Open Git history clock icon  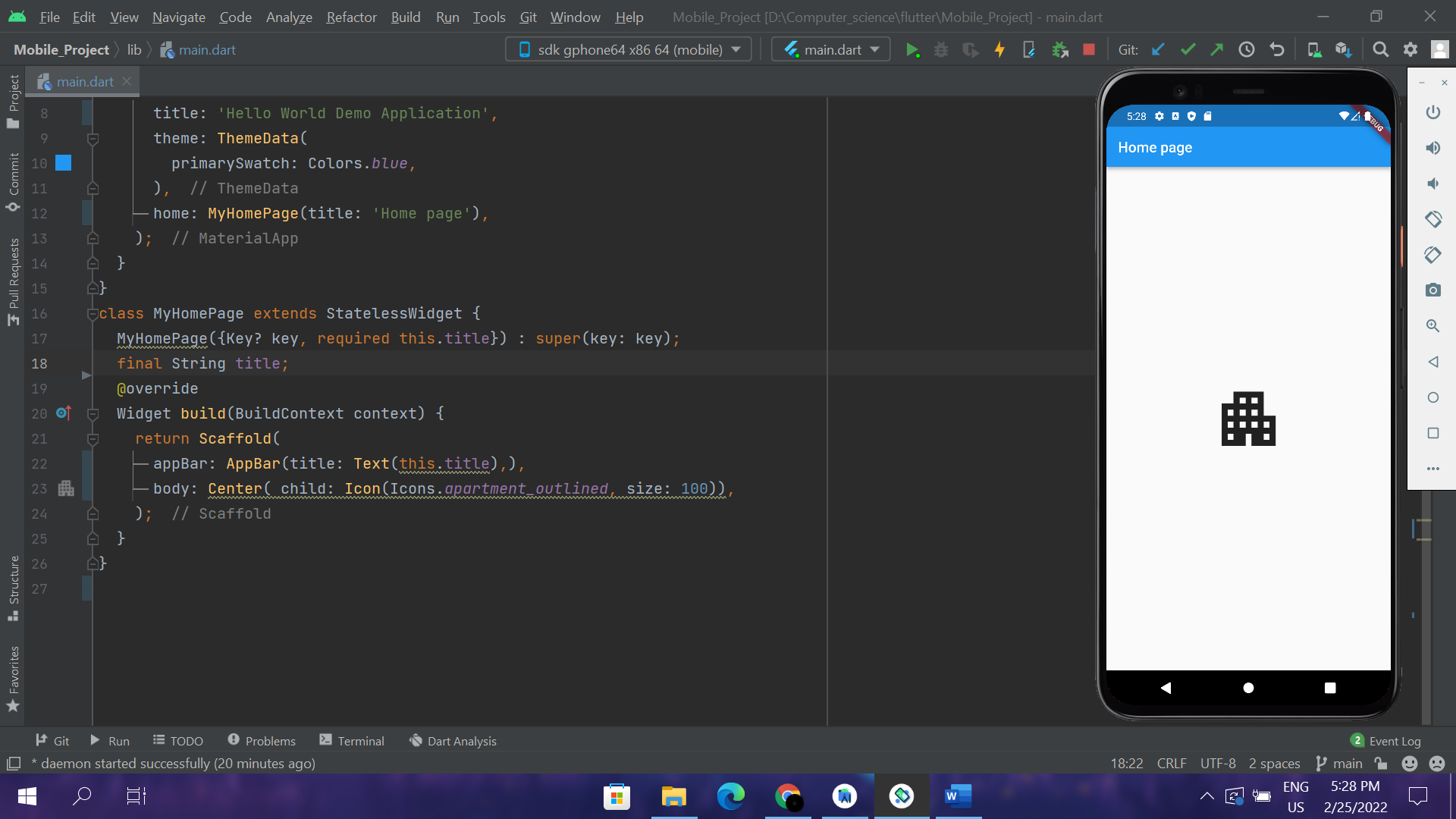tap(1247, 50)
